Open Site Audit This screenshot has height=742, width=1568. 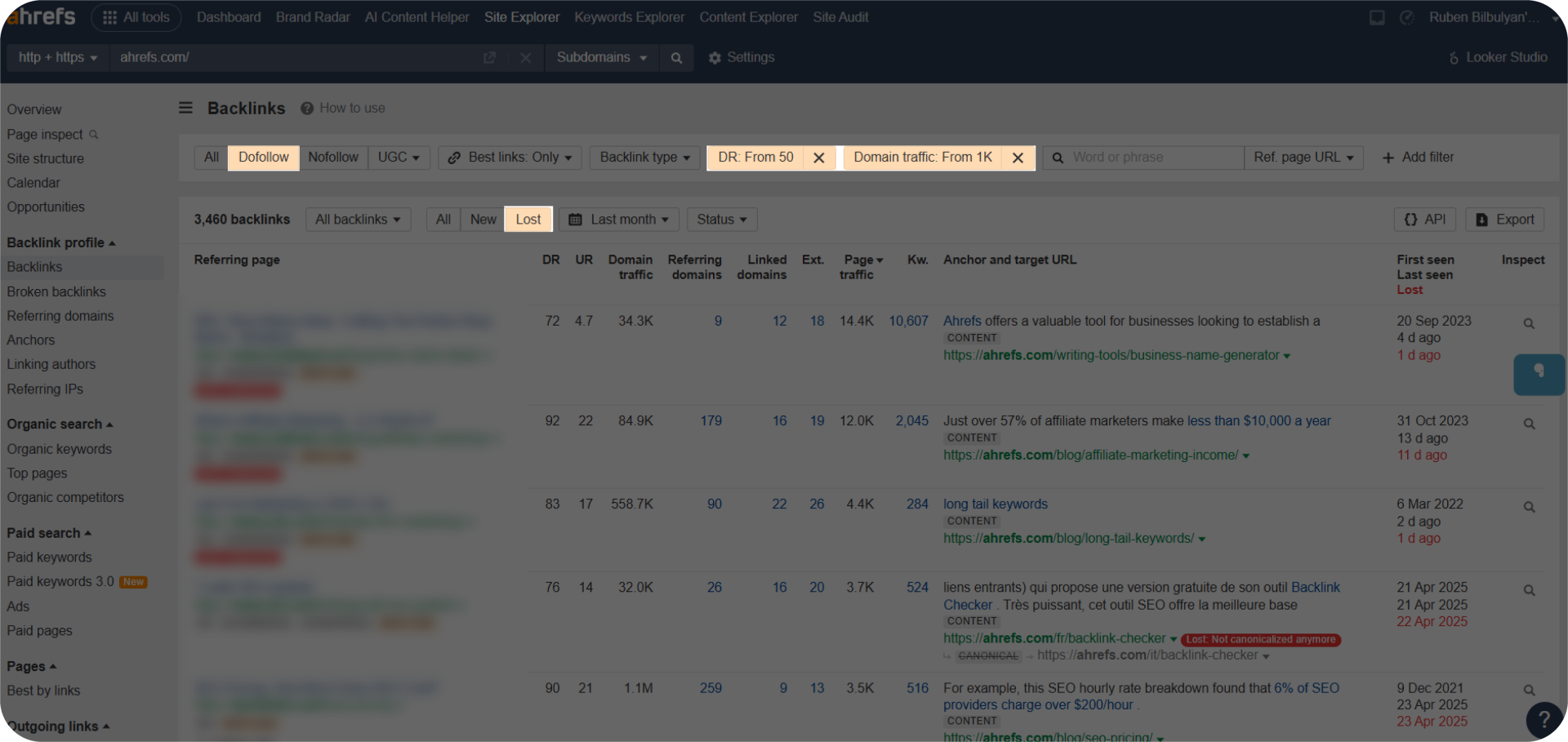840,17
